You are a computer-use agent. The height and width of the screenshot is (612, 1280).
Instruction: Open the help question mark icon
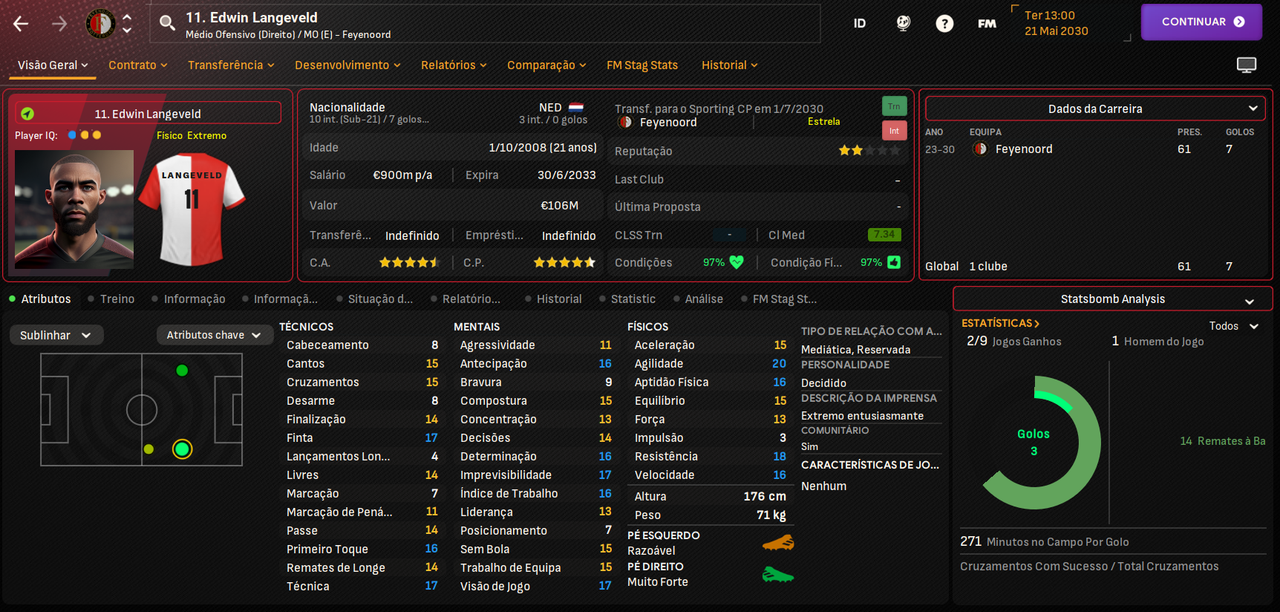945,23
